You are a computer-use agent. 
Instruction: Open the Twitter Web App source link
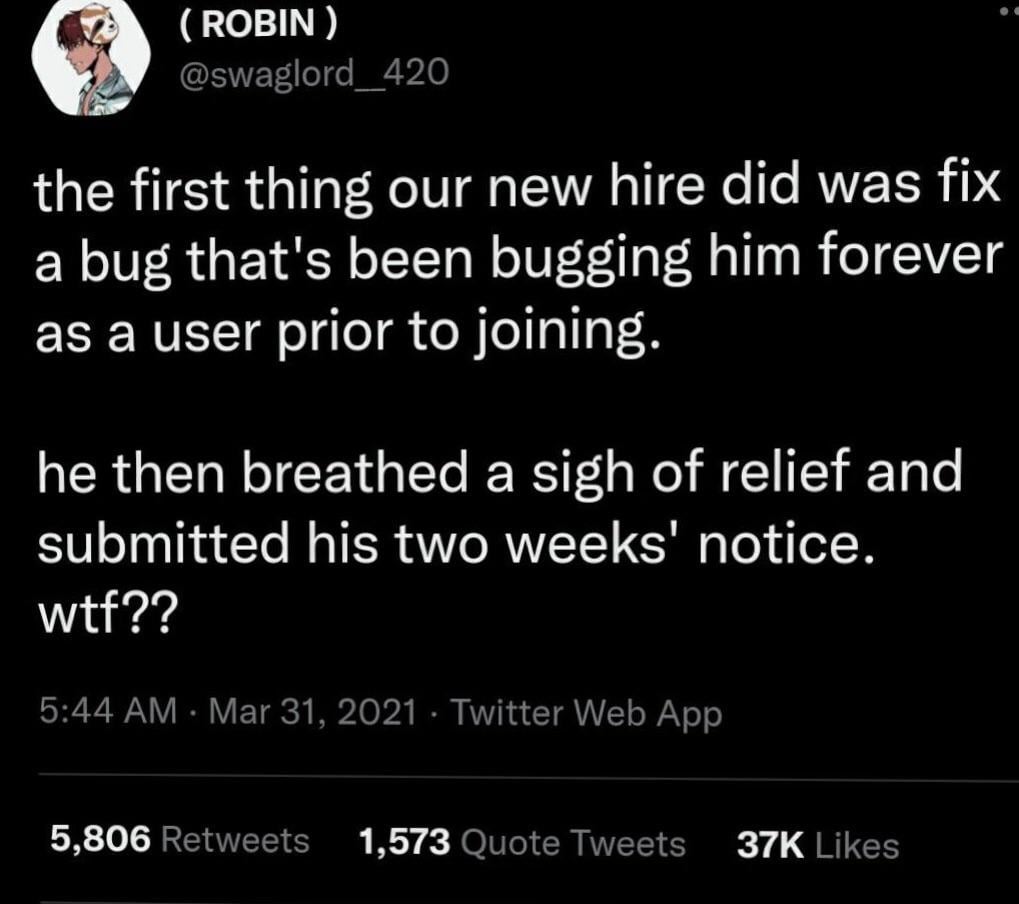pos(586,712)
